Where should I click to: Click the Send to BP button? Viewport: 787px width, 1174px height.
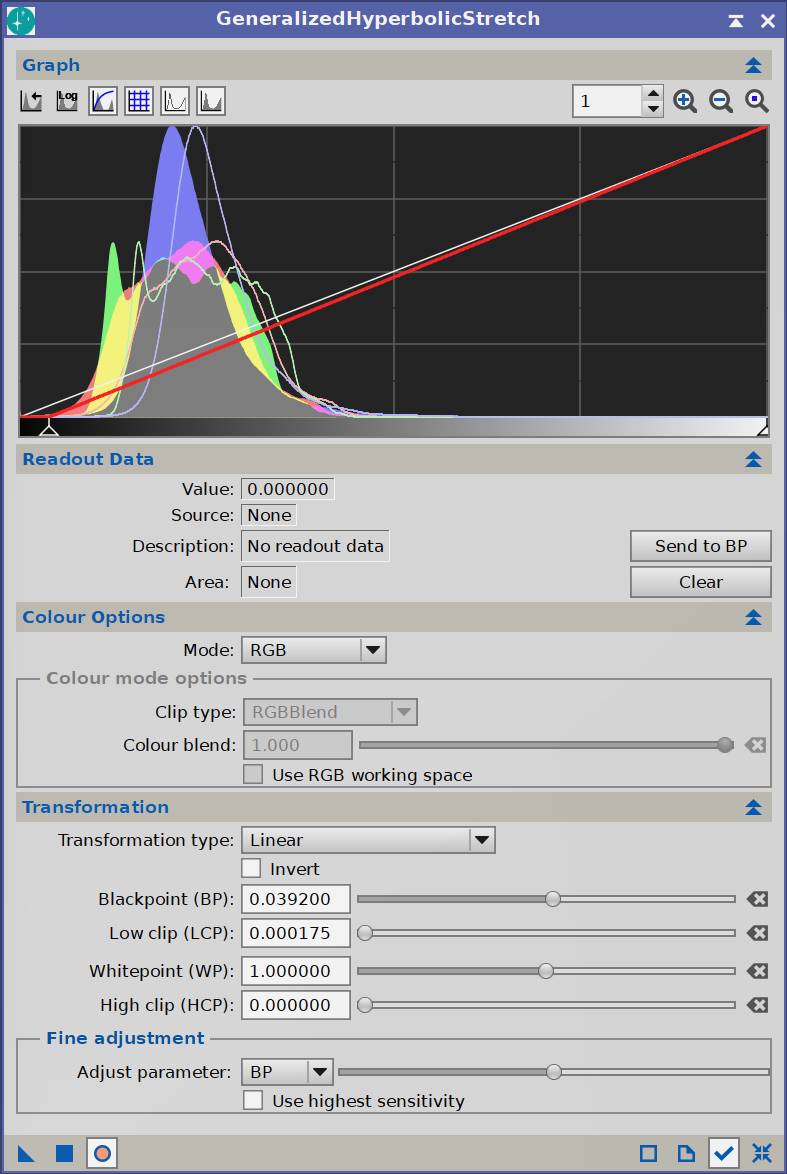(x=701, y=546)
